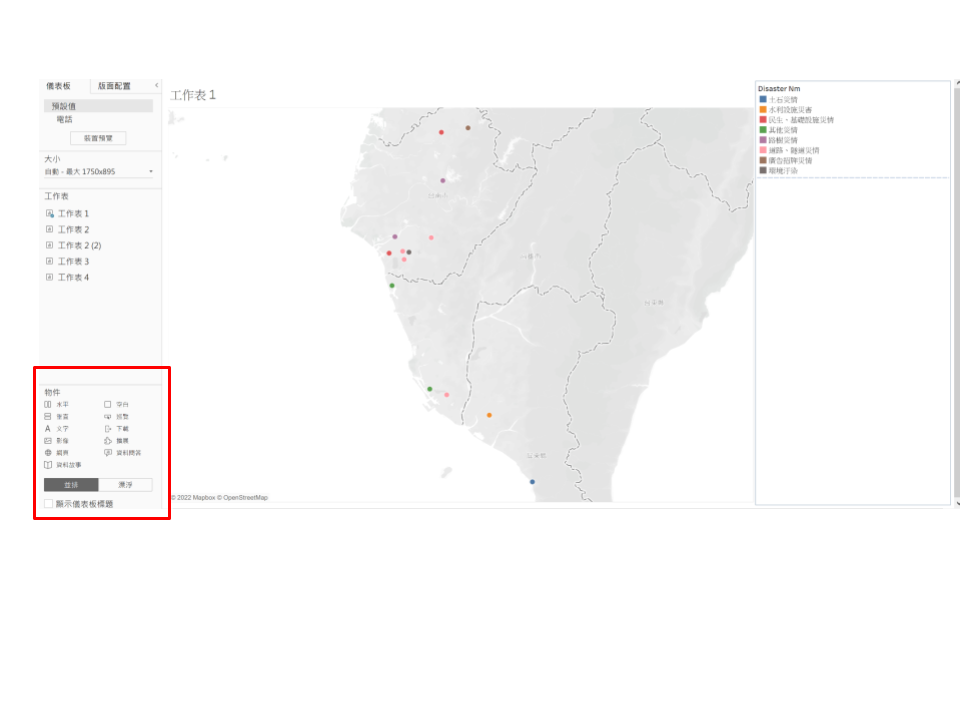Viewport: 960px width, 720px height.
Task: Select the 網頁 web page object
Action: coord(56,453)
